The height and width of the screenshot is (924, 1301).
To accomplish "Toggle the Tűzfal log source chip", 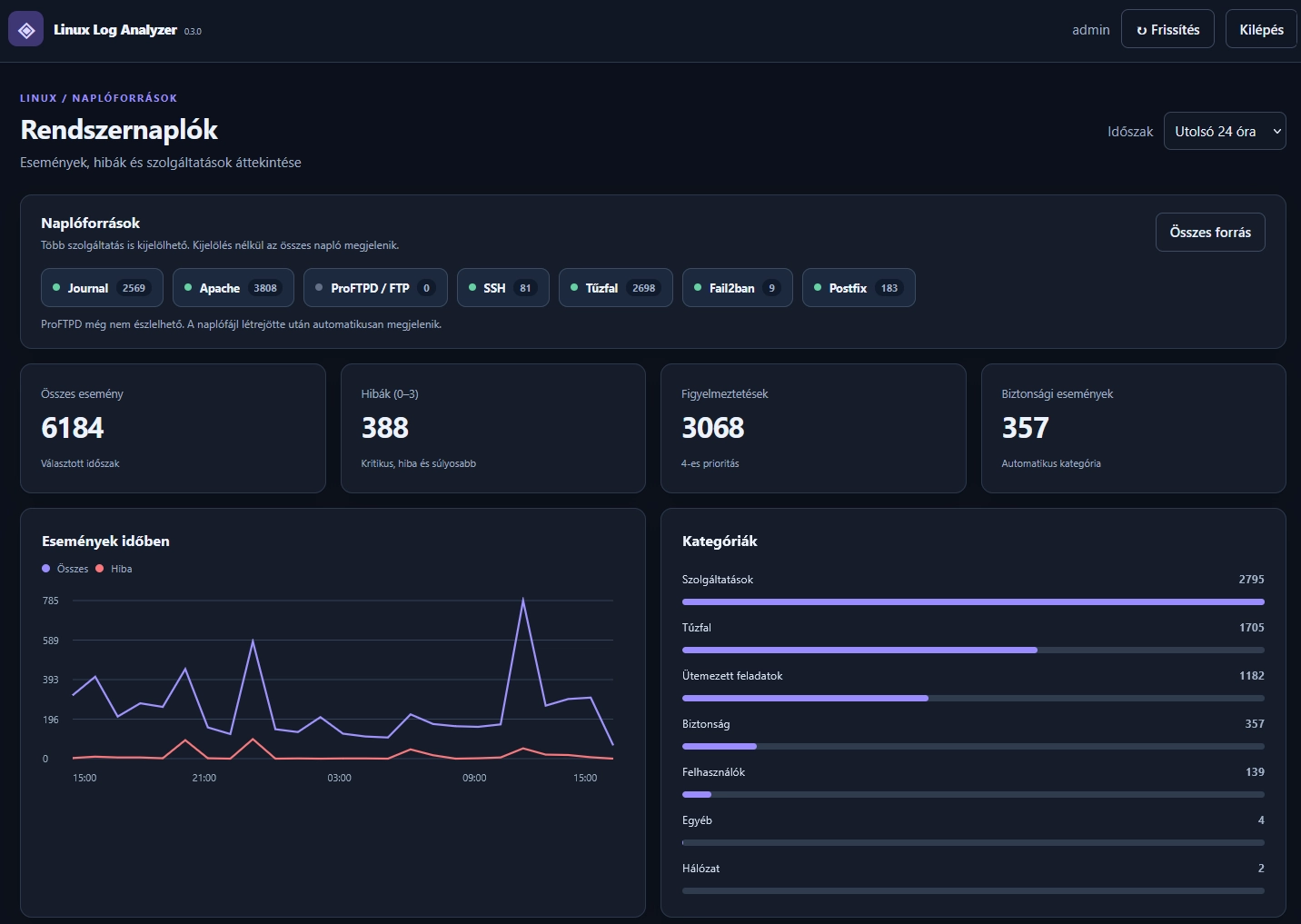I will pos(616,288).
